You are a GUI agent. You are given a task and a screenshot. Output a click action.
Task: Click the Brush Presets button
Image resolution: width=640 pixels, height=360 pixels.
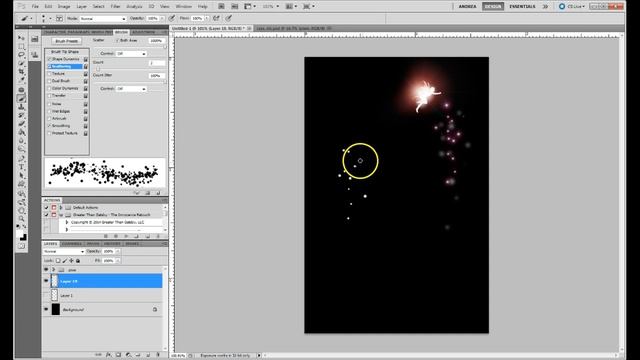pyautogui.click(x=67, y=41)
